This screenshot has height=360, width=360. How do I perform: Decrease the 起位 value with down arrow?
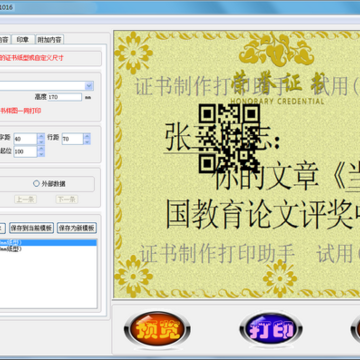click(x=41, y=154)
